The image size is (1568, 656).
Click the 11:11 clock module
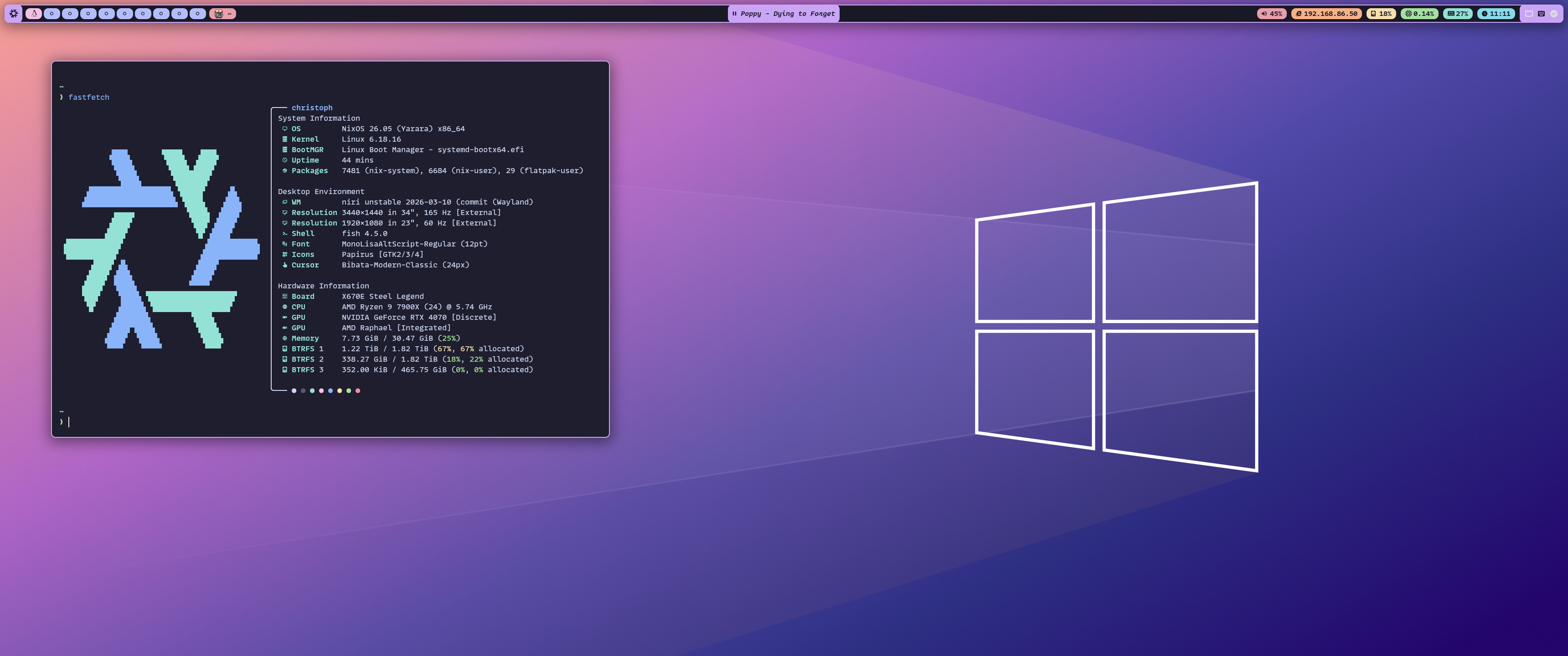click(1496, 13)
